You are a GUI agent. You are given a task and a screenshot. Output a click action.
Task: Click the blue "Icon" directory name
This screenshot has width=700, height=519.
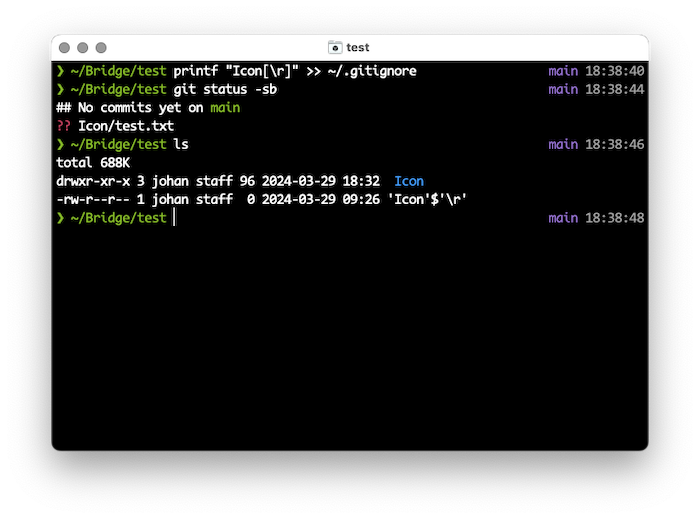coord(409,181)
